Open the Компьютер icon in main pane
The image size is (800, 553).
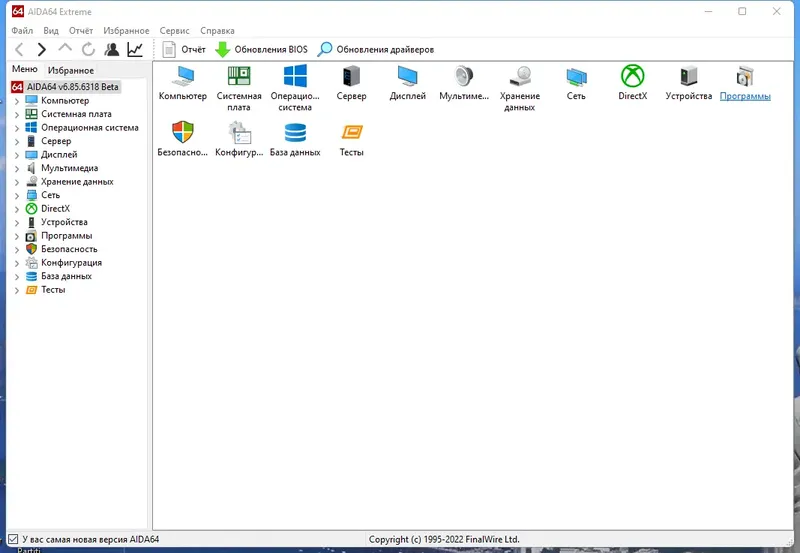[183, 76]
